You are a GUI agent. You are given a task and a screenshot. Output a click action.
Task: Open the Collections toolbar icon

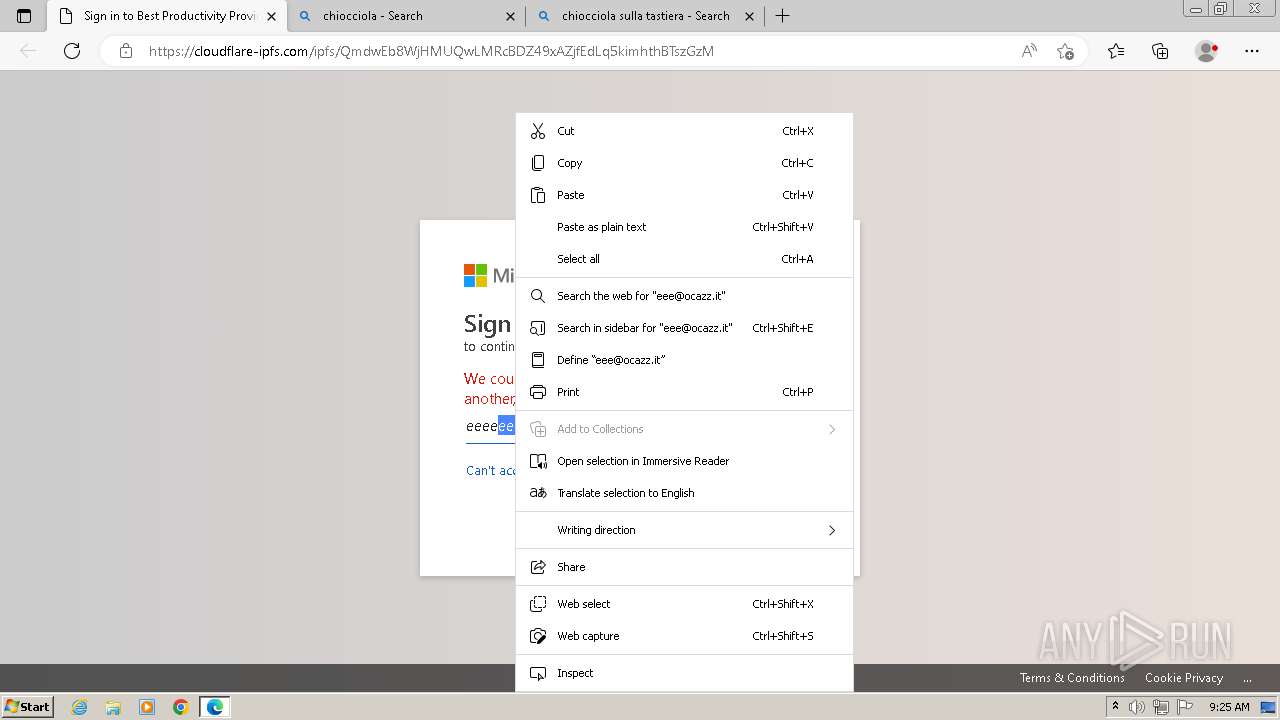click(x=1160, y=51)
